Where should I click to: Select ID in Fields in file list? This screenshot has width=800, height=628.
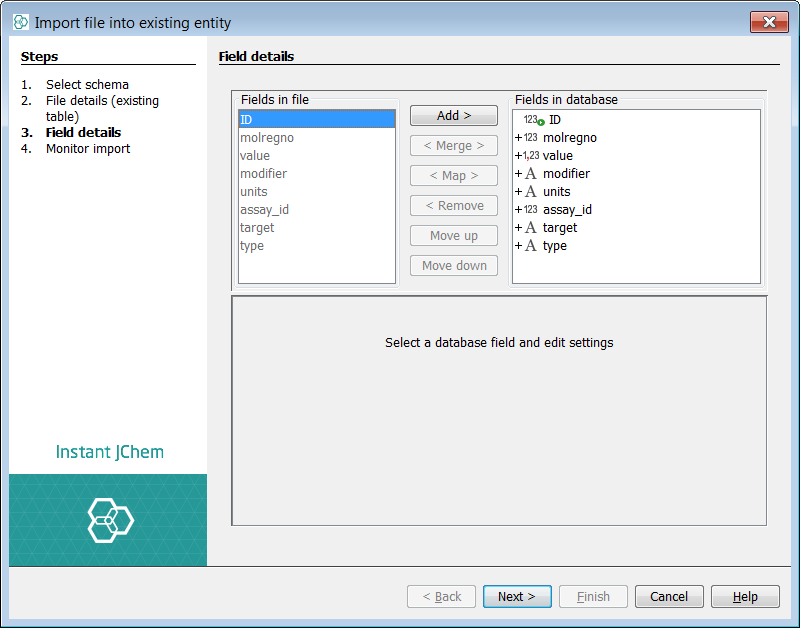pos(316,119)
